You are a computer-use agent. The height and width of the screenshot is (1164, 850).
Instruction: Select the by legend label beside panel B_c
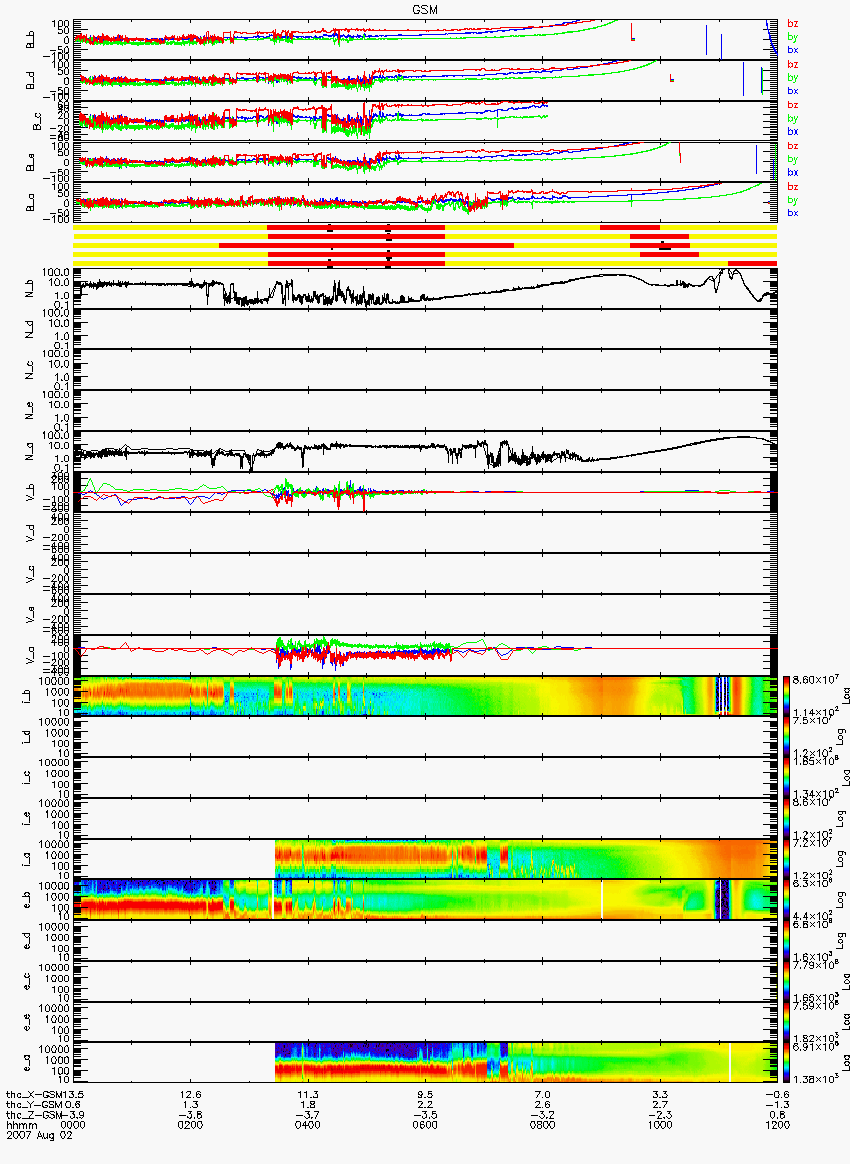pyautogui.click(x=792, y=118)
